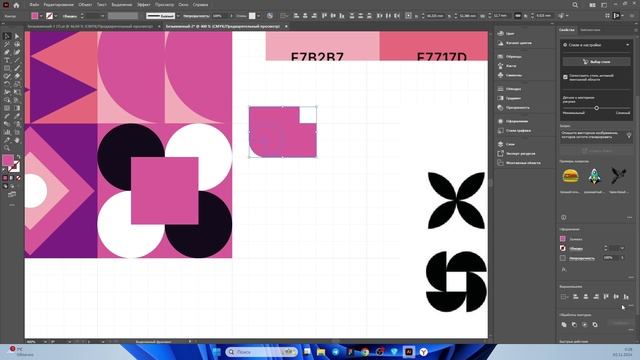Open the Оформление (Appearance) panel
Screen dimensions: 640x360
[513, 121]
